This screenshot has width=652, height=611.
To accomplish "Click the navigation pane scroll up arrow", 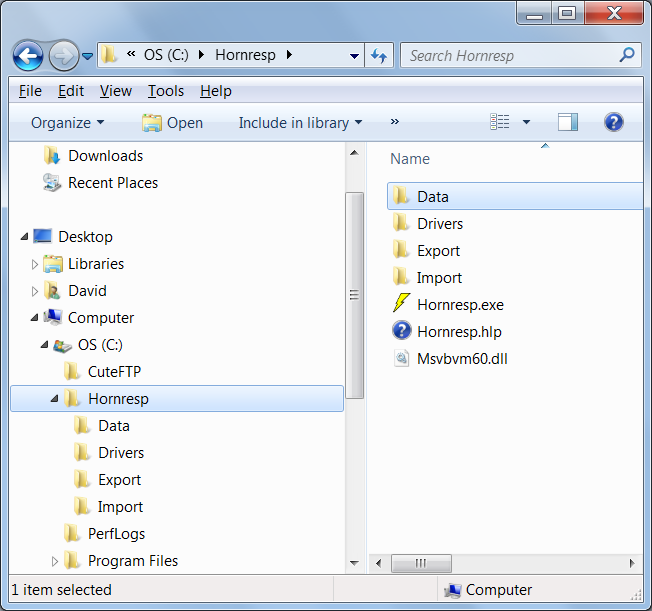I will click(x=354, y=153).
